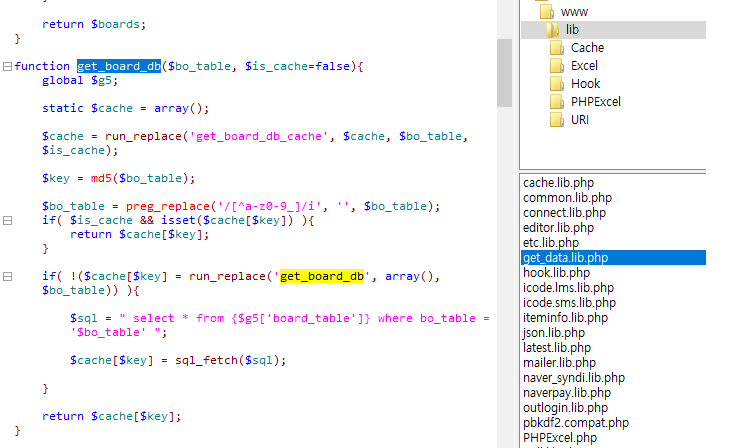Open mailer.lib.php from the file list
Image resolution: width=749 pixels, height=448 pixels.
[x=559, y=363]
